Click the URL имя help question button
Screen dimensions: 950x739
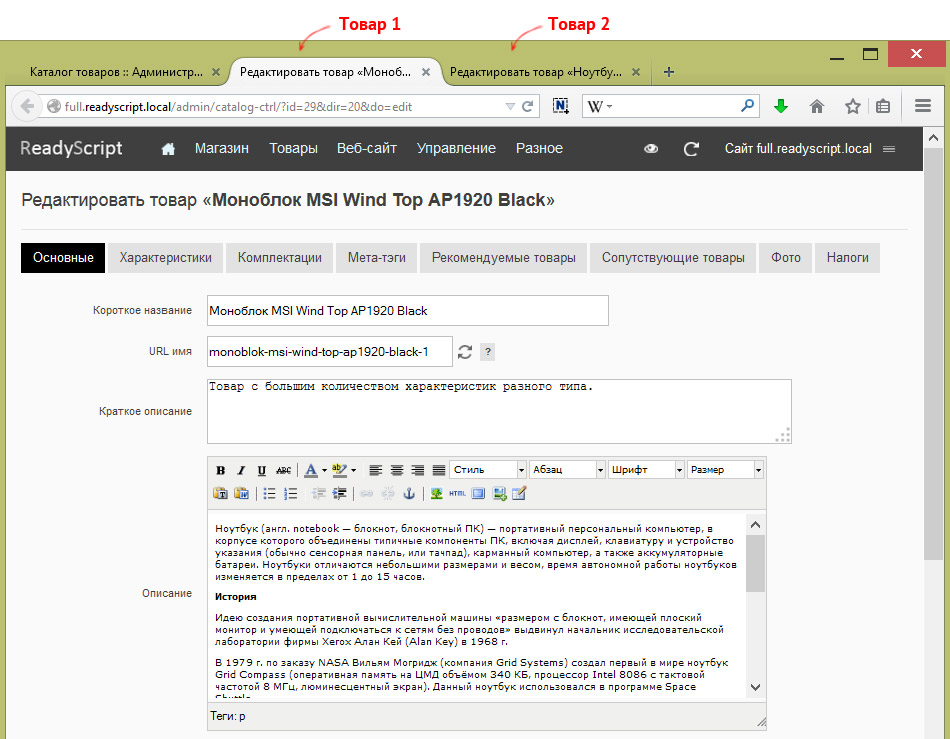point(488,352)
